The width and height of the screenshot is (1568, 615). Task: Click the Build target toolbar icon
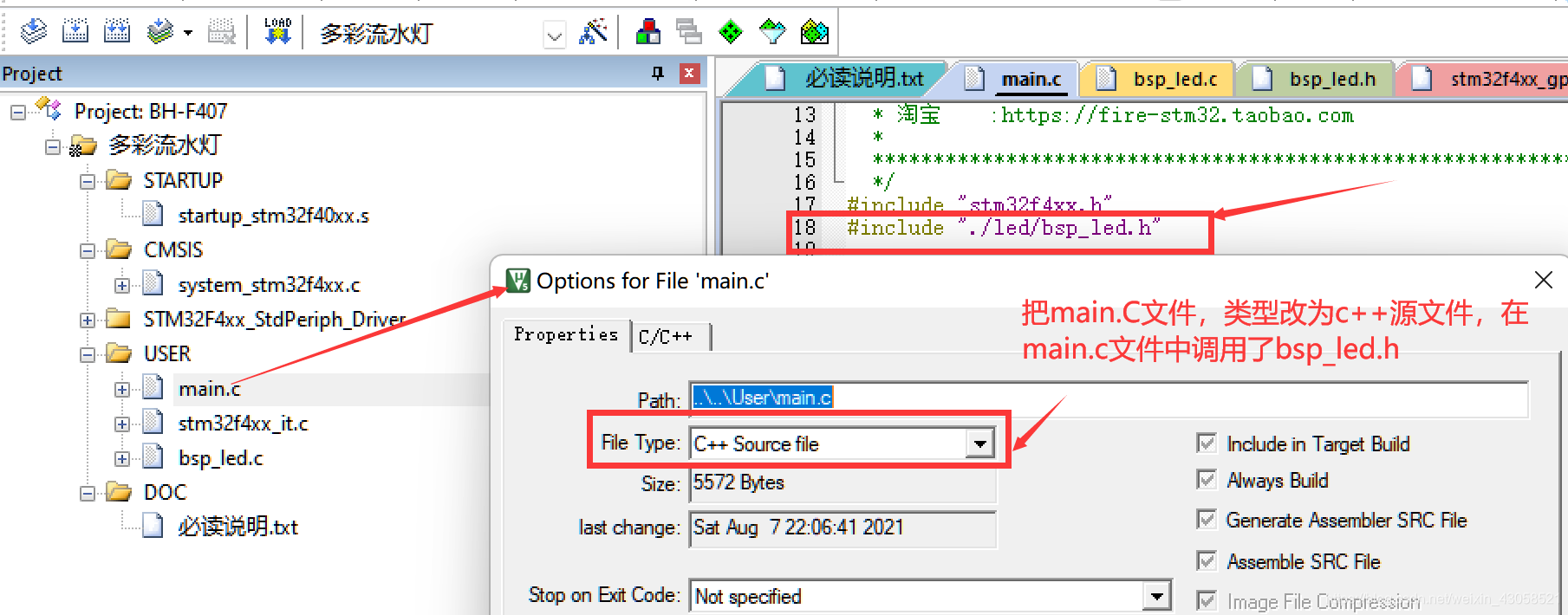point(75,32)
